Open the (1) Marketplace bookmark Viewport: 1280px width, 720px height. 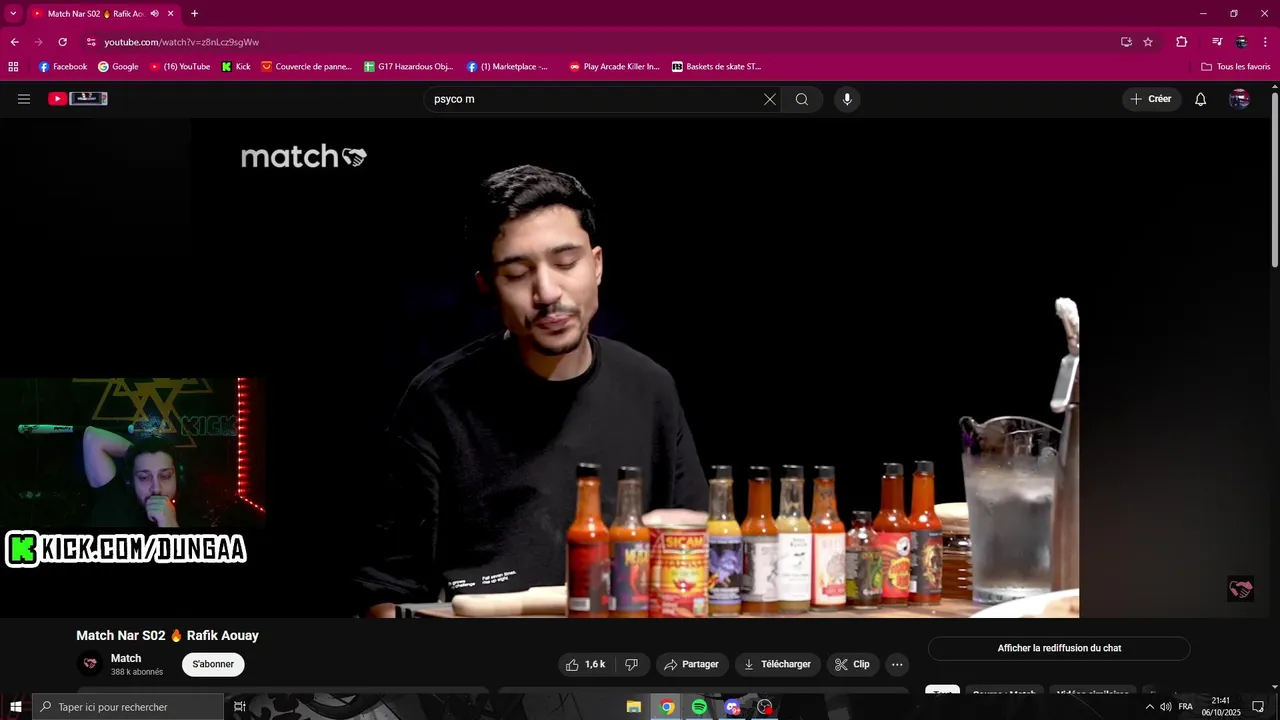(508, 67)
